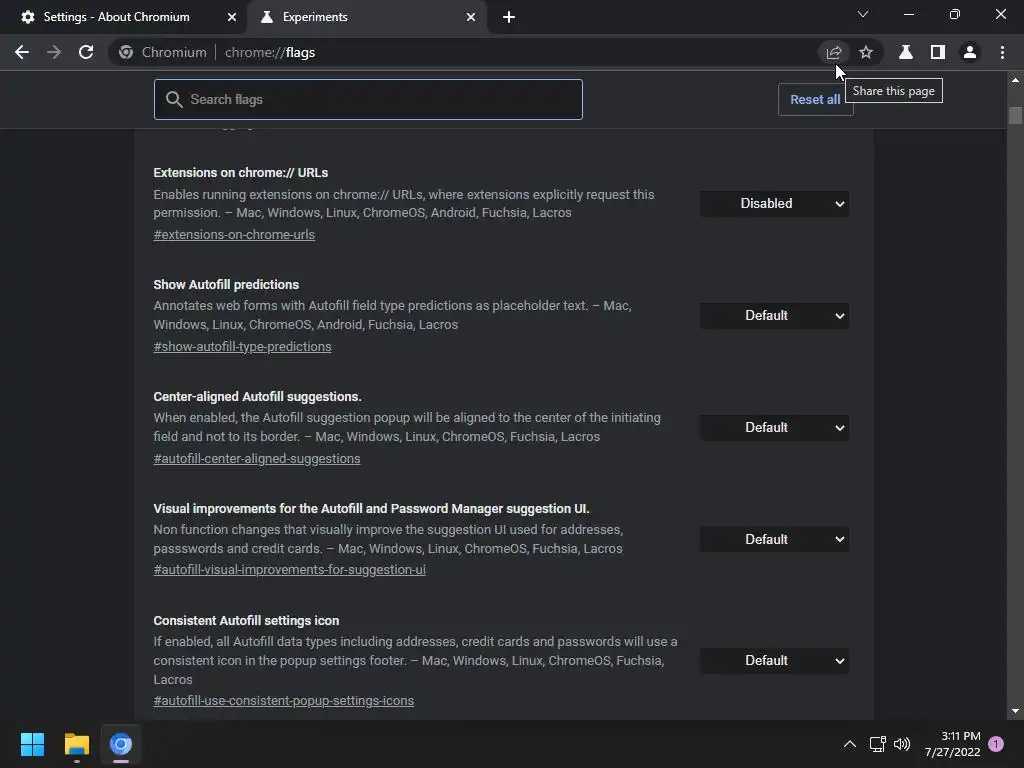Click the Reset all button
This screenshot has width=1024, height=768.
click(815, 99)
